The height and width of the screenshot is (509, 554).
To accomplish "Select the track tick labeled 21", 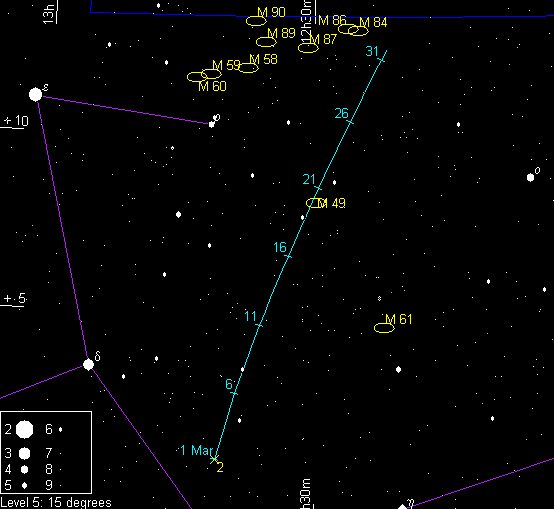I will (x=318, y=189).
